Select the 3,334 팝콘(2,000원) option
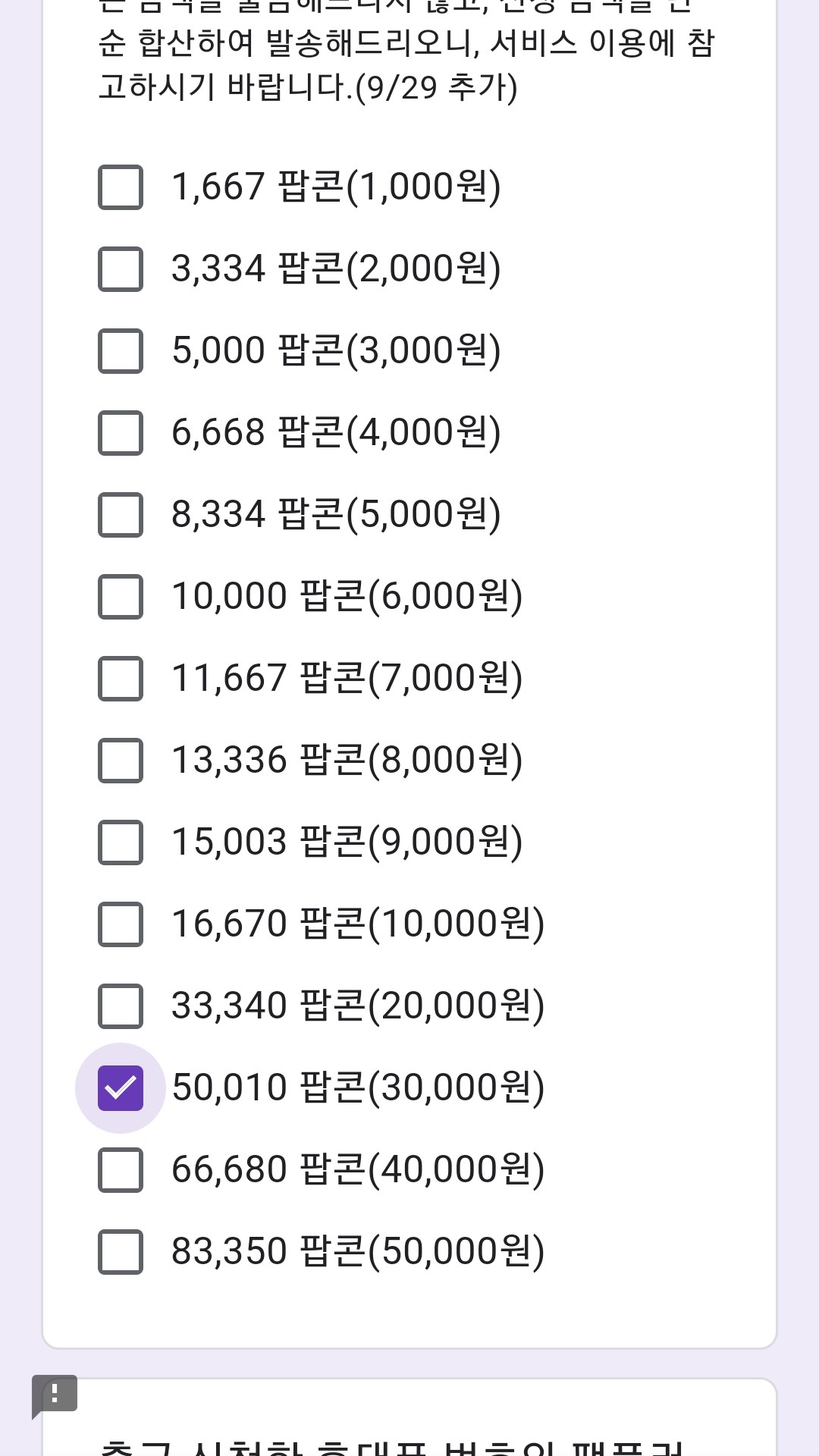 121,268
